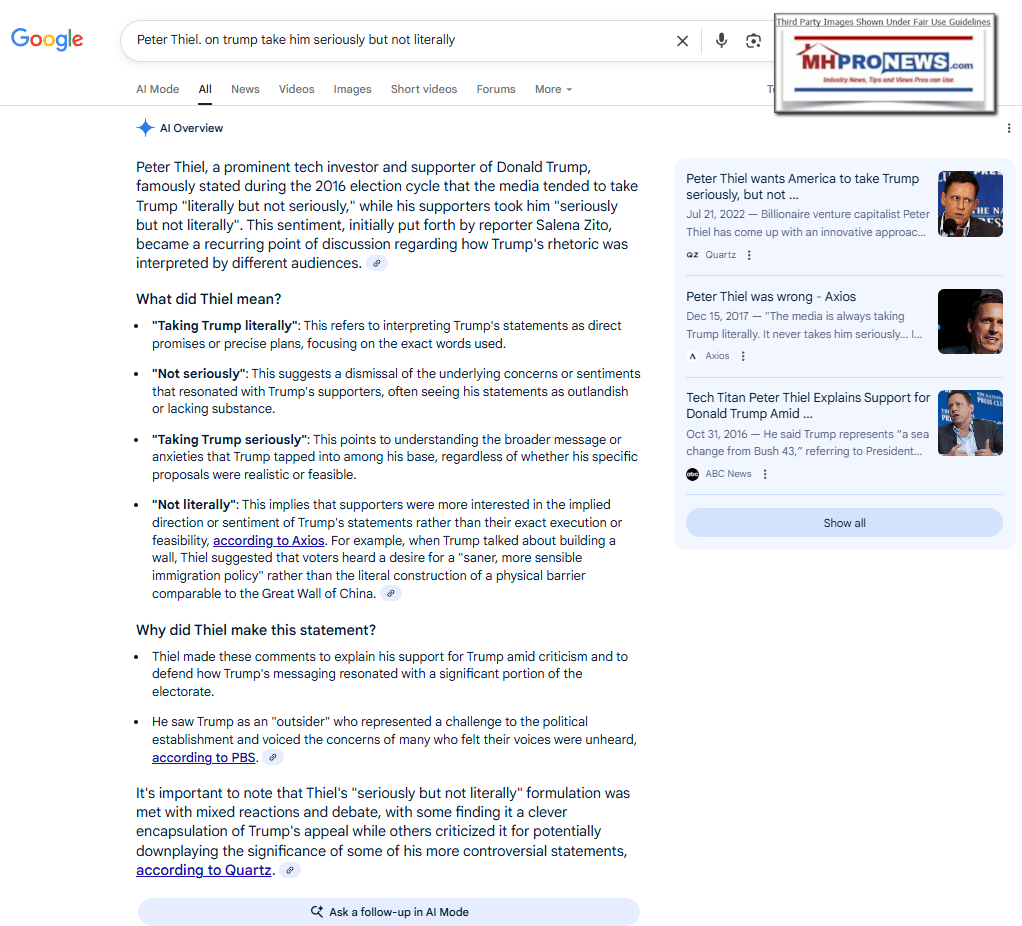Click the ABC News article thumbnail image
This screenshot has width=1022, height=926.
tap(970, 423)
